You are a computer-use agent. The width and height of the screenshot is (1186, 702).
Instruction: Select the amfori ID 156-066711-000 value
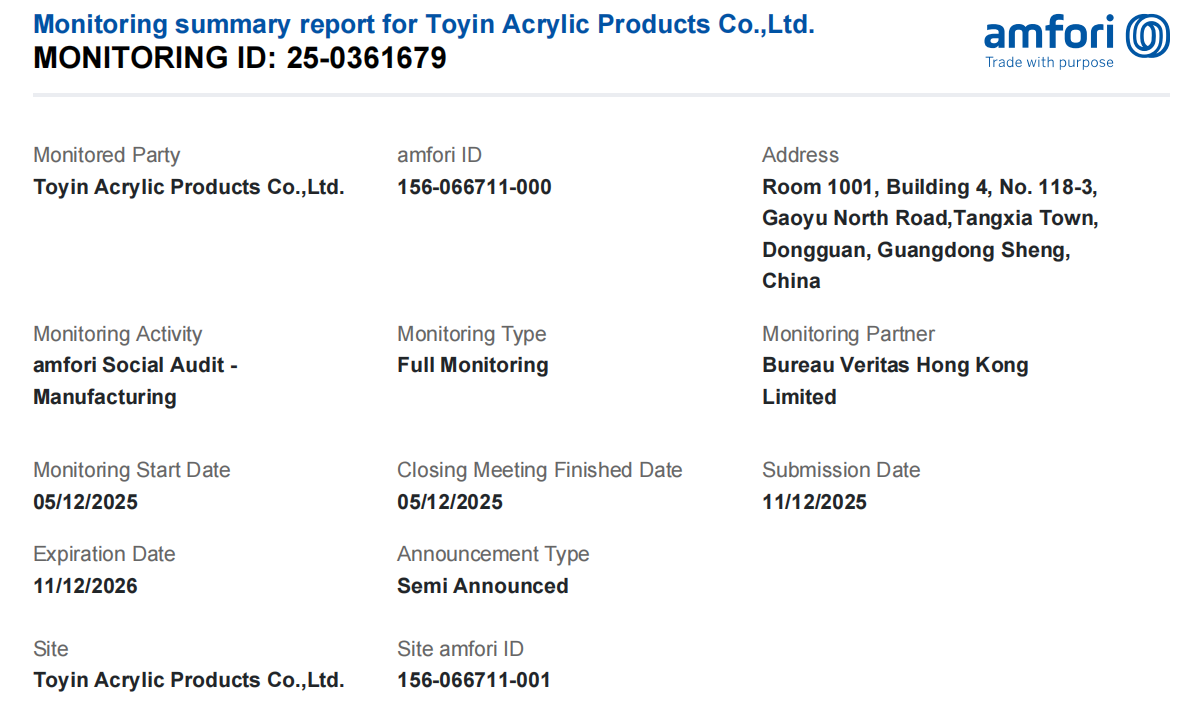474,187
